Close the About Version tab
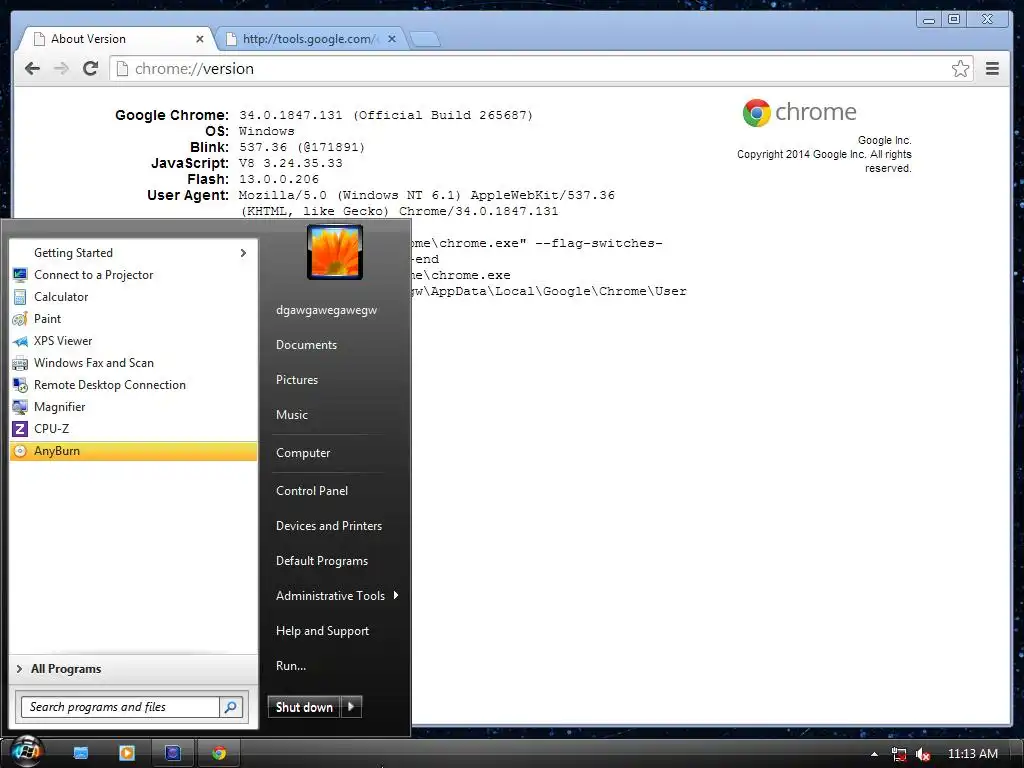 tap(200, 39)
